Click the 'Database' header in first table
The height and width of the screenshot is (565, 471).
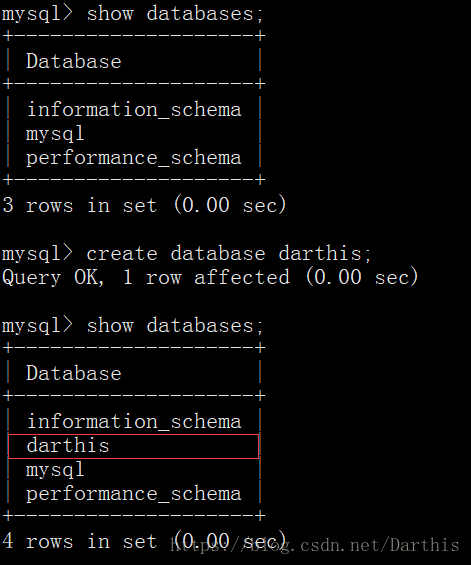pos(74,61)
